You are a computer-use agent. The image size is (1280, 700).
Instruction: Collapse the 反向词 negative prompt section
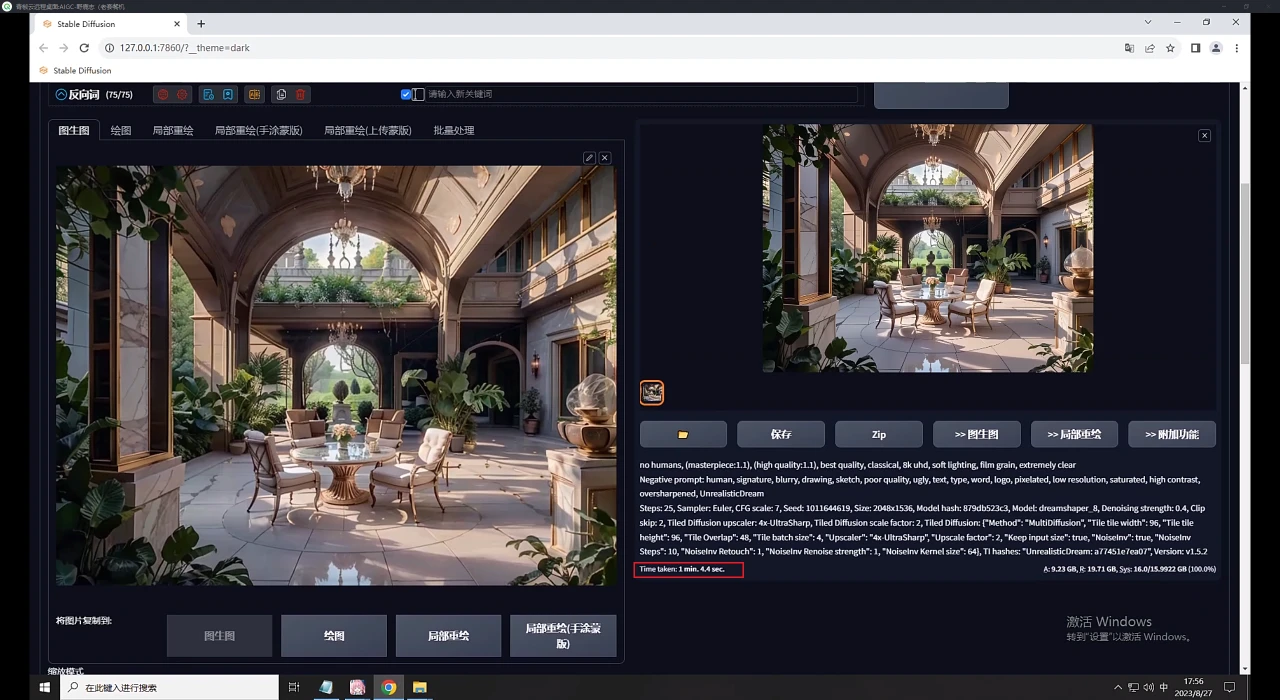tap(61, 95)
